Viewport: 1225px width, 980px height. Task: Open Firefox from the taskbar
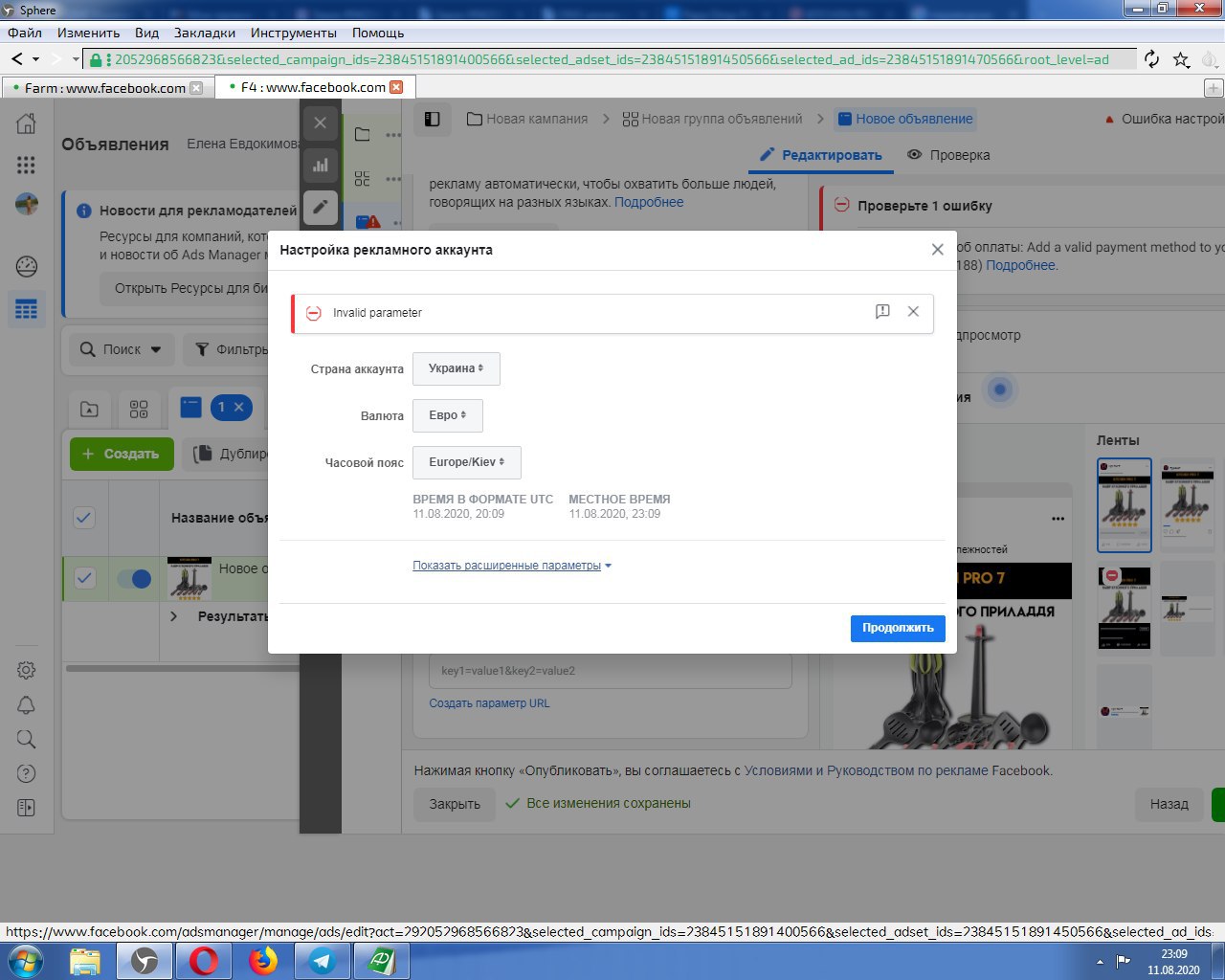click(263, 960)
